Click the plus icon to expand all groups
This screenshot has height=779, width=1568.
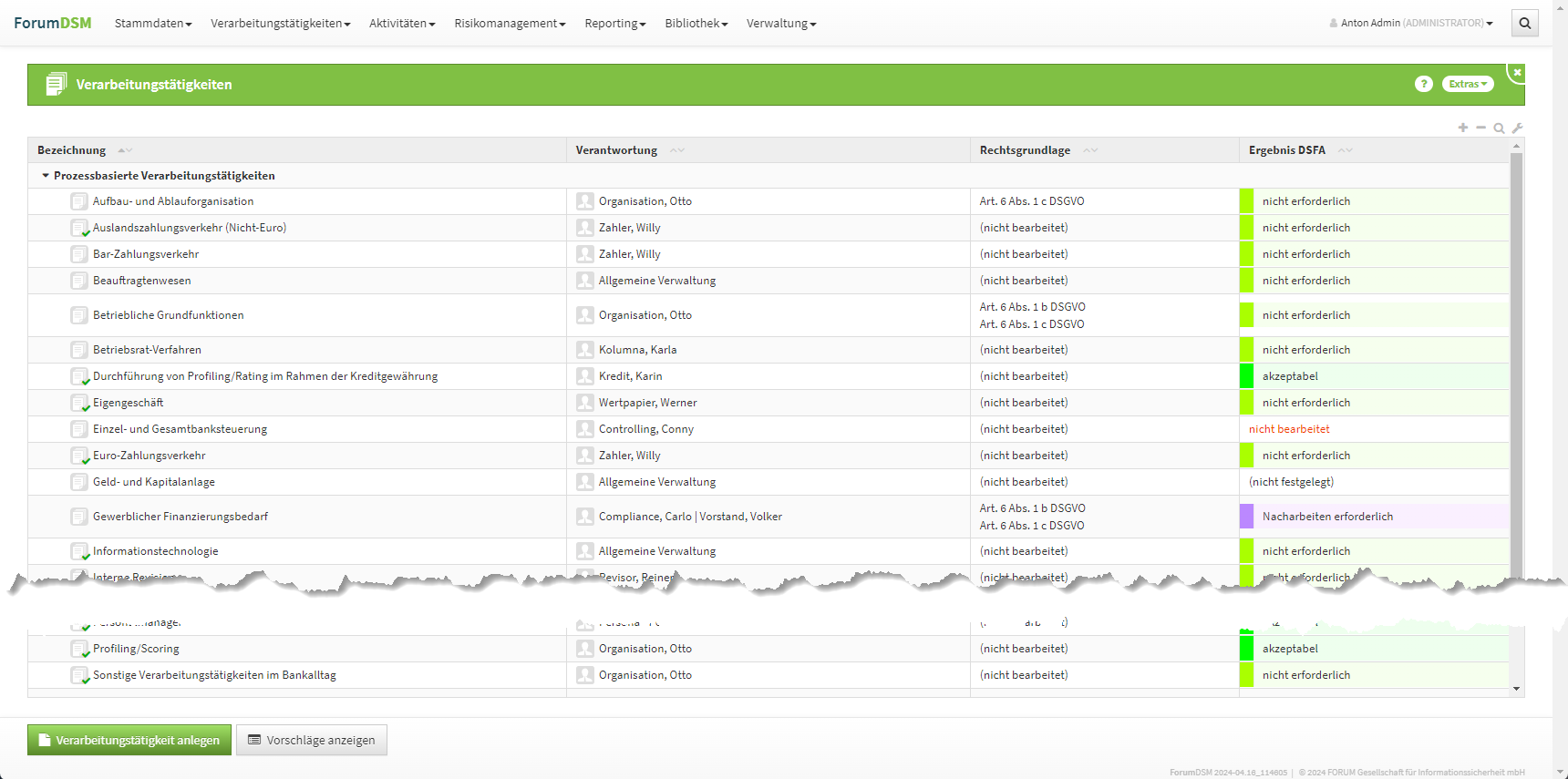coord(1463,128)
